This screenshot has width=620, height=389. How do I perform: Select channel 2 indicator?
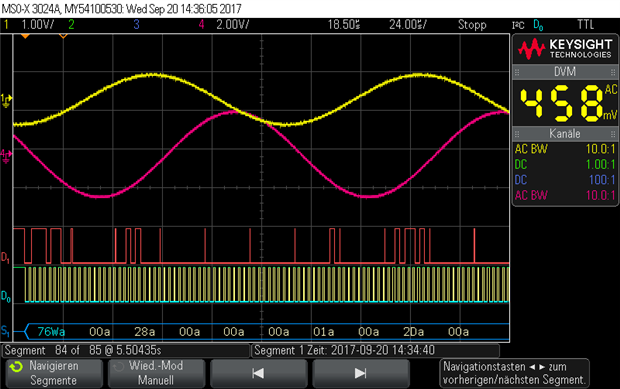pos(71,25)
